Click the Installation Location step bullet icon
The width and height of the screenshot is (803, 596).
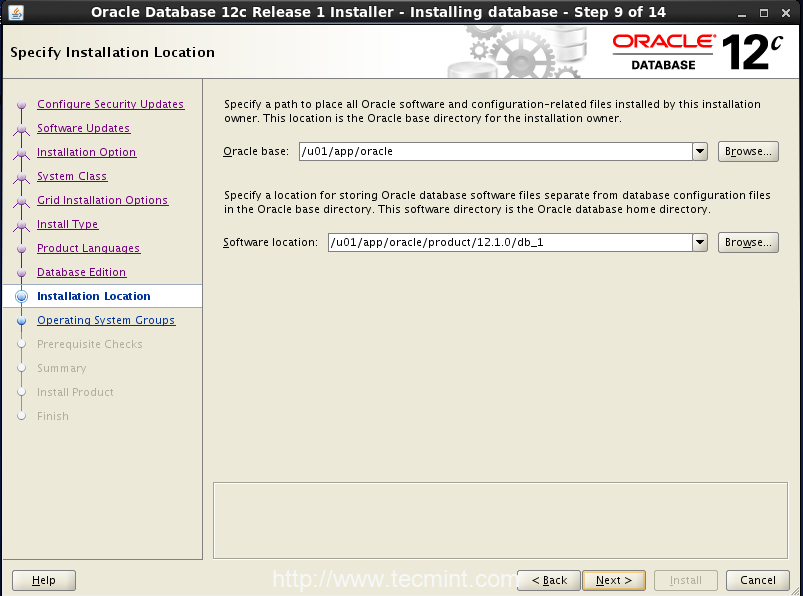(22, 296)
